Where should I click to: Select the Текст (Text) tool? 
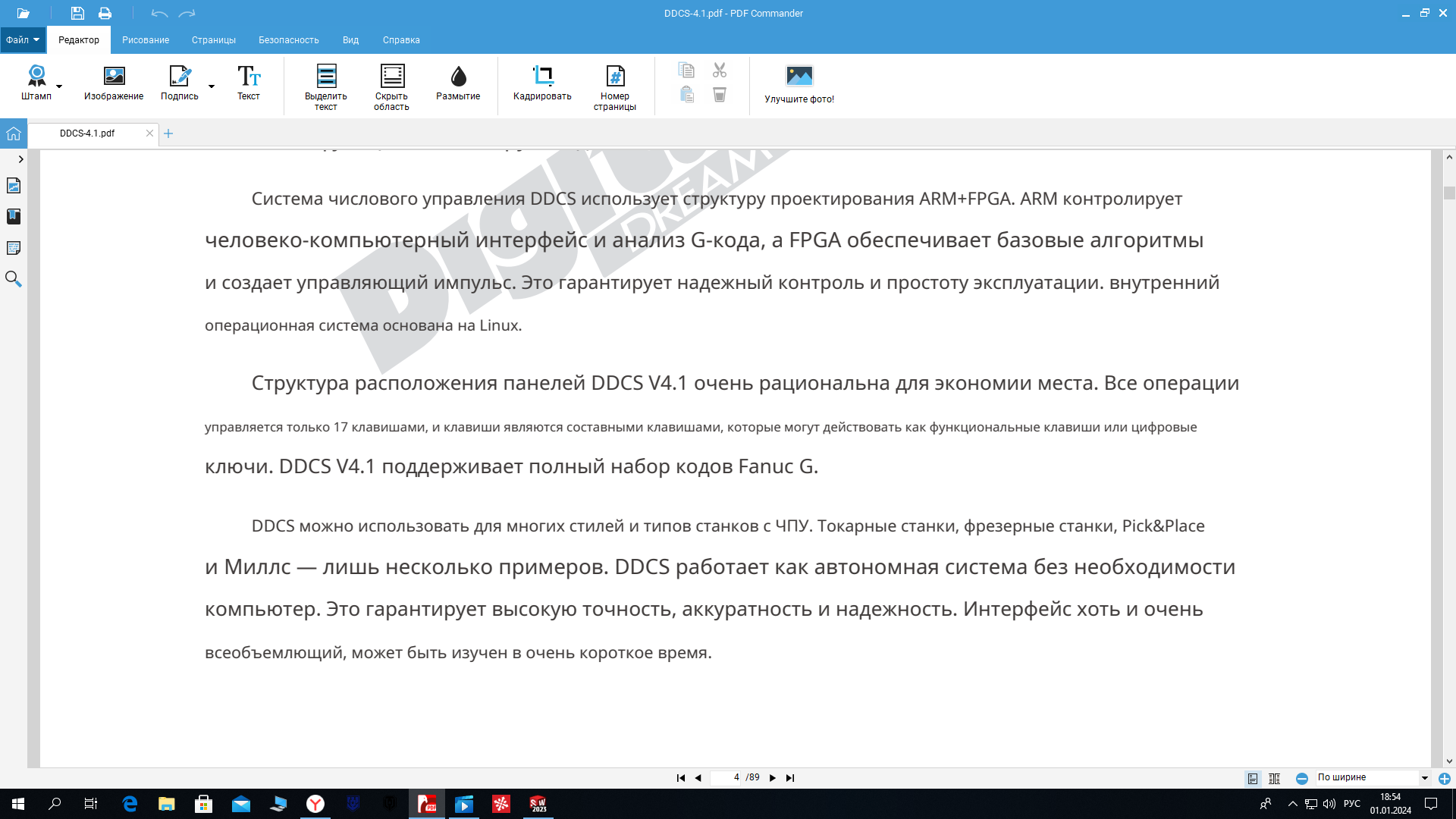[249, 82]
